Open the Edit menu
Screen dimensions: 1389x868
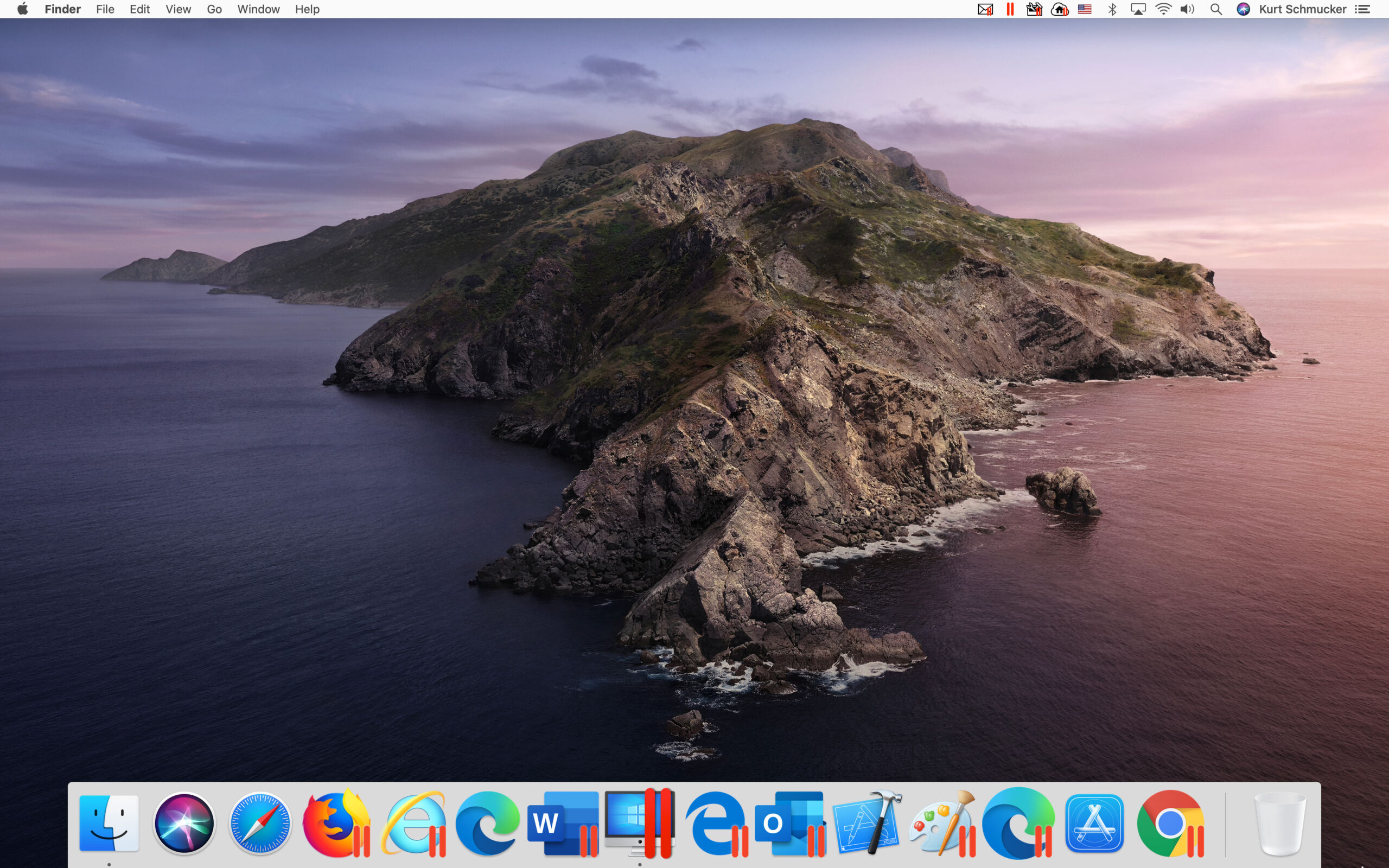(x=139, y=9)
